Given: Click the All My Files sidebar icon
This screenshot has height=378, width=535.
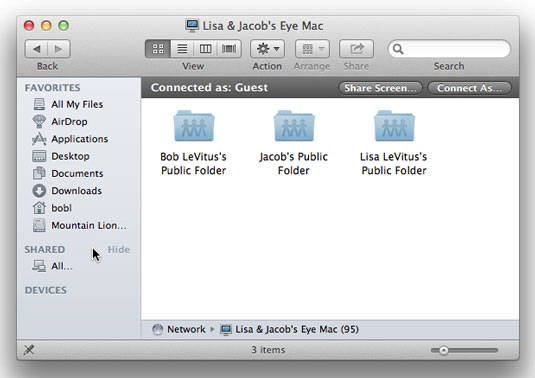Looking at the screenshot, I should click(x=39, y=104).
